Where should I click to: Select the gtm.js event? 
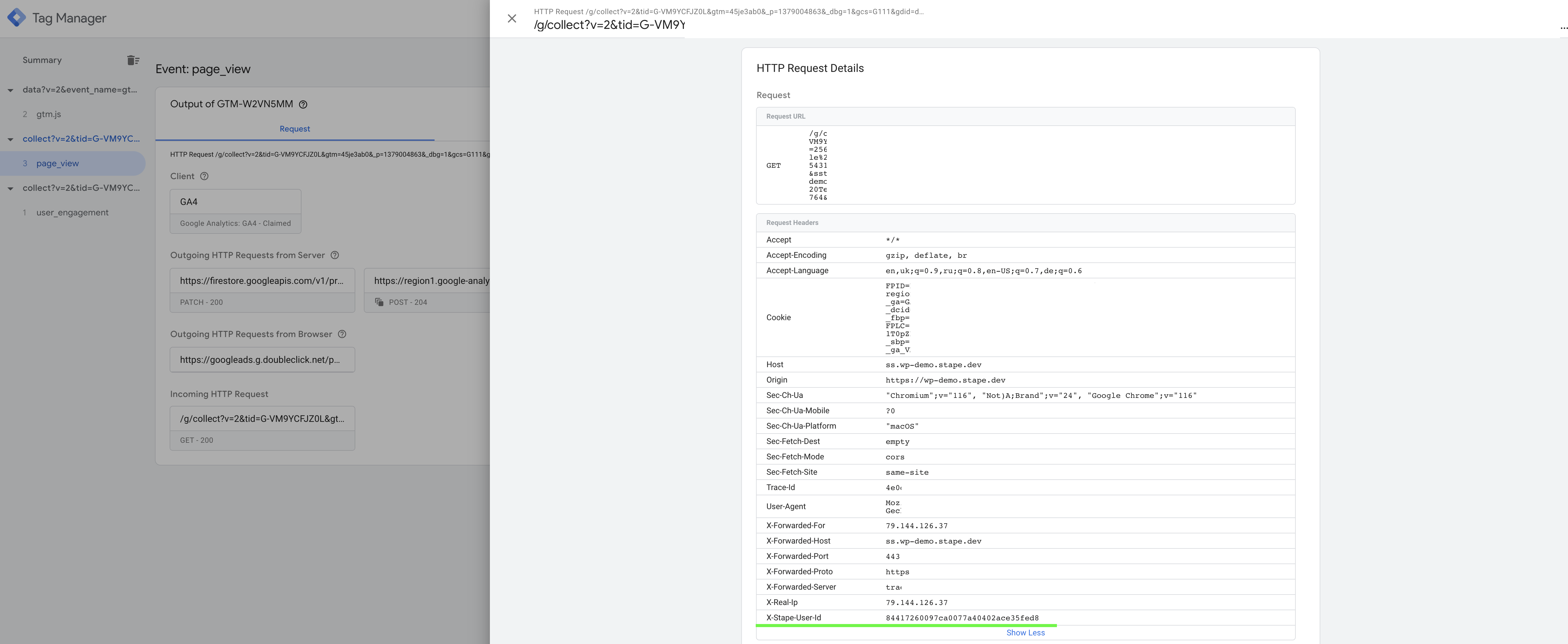pos(48,114)
